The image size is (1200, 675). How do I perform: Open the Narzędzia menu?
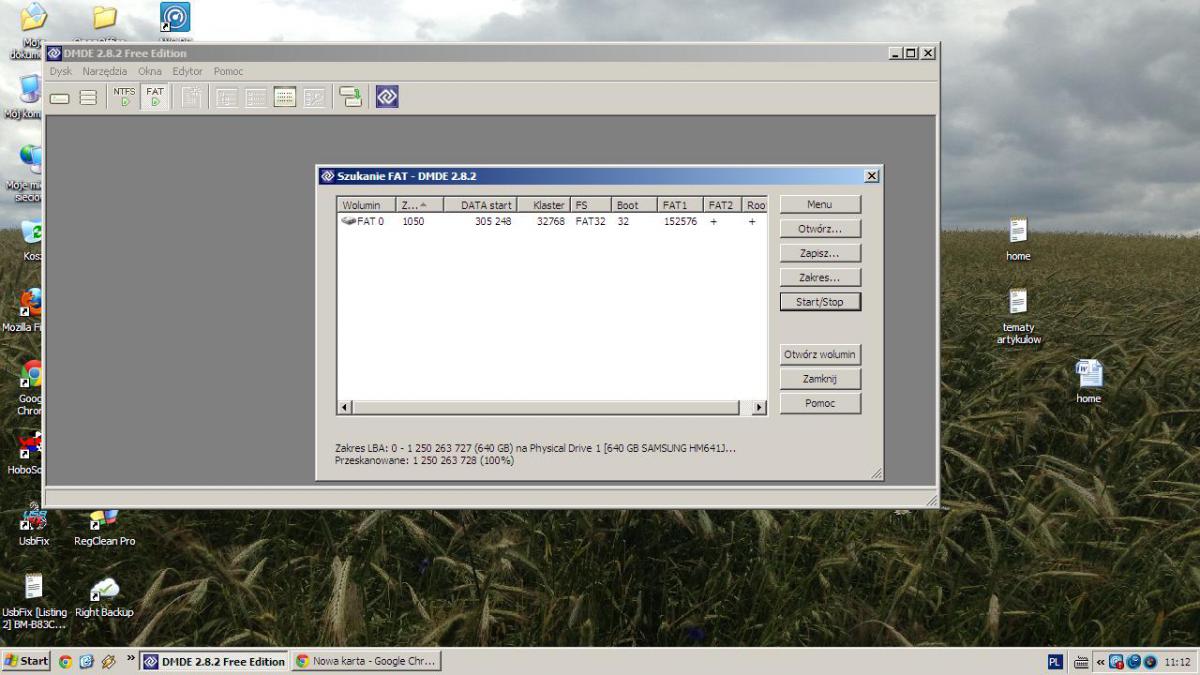click(x=105, y=71)
